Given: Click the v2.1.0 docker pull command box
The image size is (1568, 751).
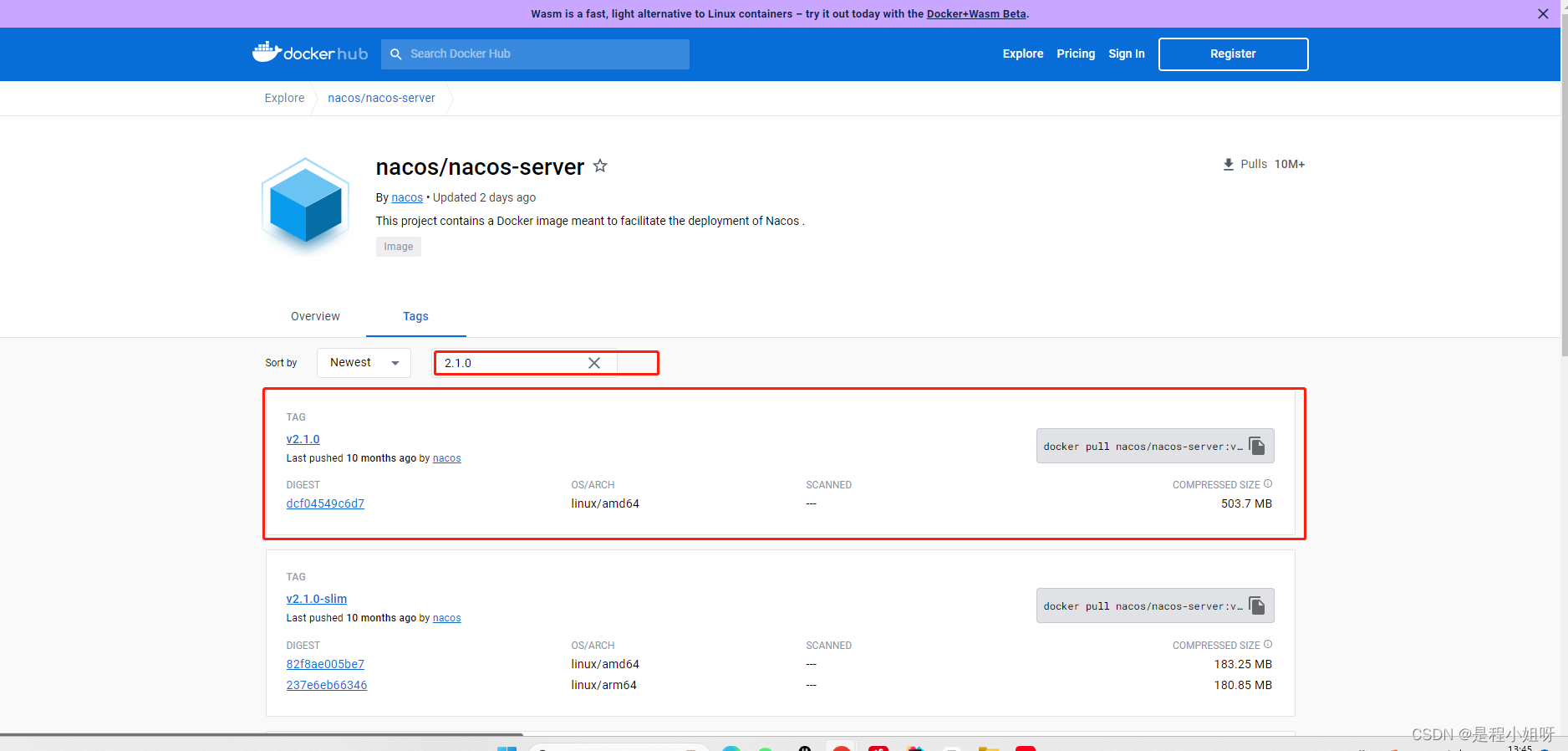Looking at the screenshot, I should click(x=1155, y=446).
